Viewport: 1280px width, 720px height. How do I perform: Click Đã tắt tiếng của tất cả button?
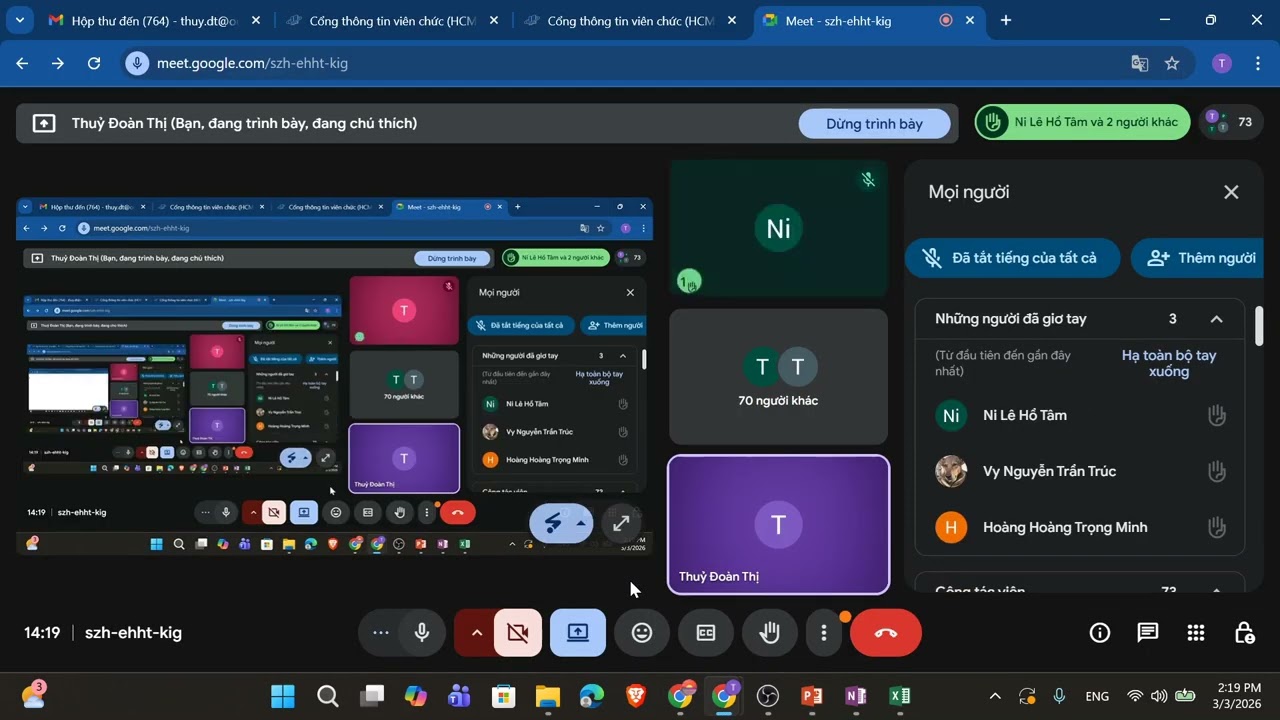[1010, 258]
